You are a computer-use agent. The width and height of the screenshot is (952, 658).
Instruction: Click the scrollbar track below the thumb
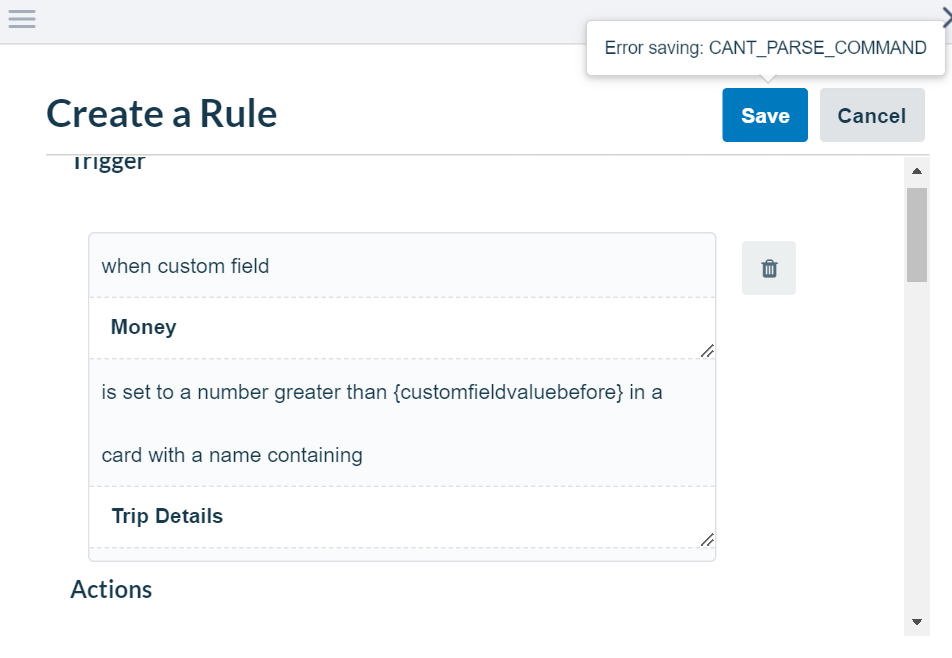pos(917,446)
